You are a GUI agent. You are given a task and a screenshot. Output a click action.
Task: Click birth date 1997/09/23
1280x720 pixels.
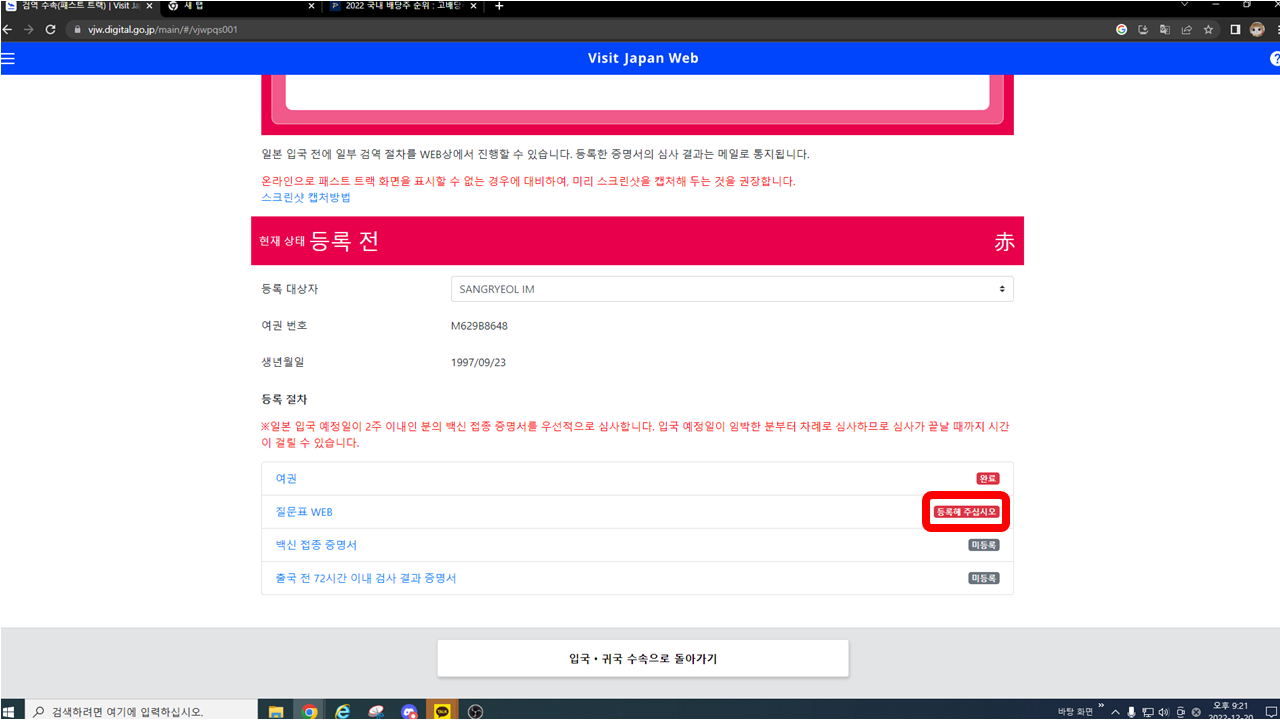[x=478, y=363]
